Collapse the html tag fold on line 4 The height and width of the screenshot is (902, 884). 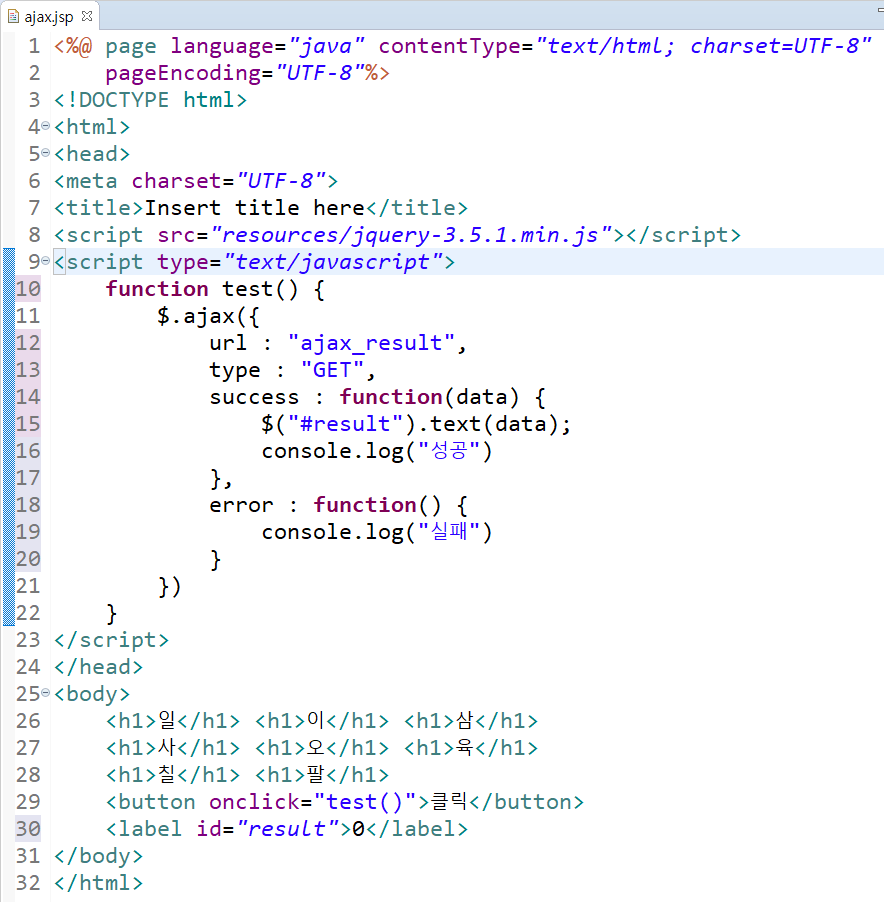[45, 126]
